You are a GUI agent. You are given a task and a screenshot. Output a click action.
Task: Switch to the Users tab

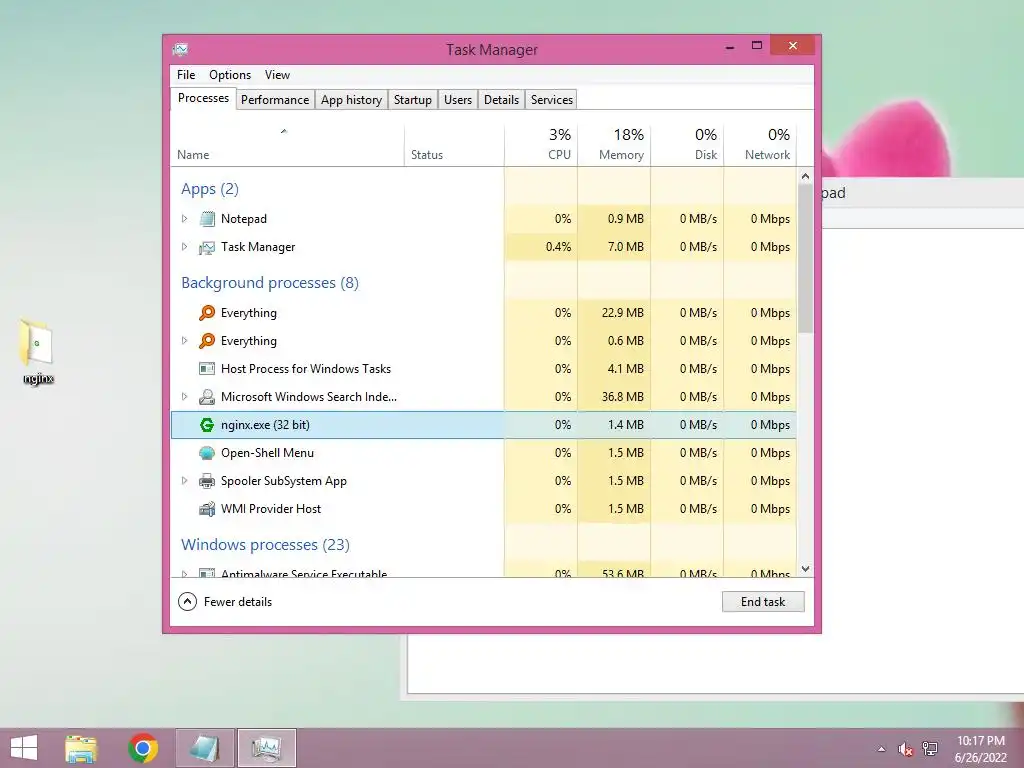click(x=458, y=100)
